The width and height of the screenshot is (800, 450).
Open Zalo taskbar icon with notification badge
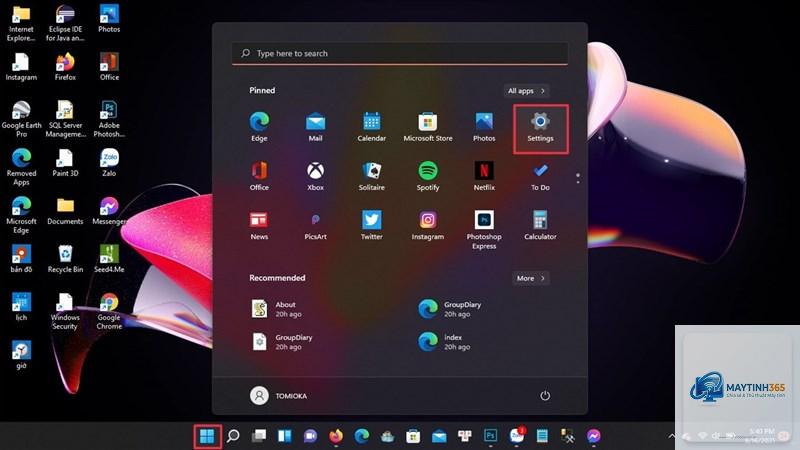pyautogui.click(x=516, y=436)
